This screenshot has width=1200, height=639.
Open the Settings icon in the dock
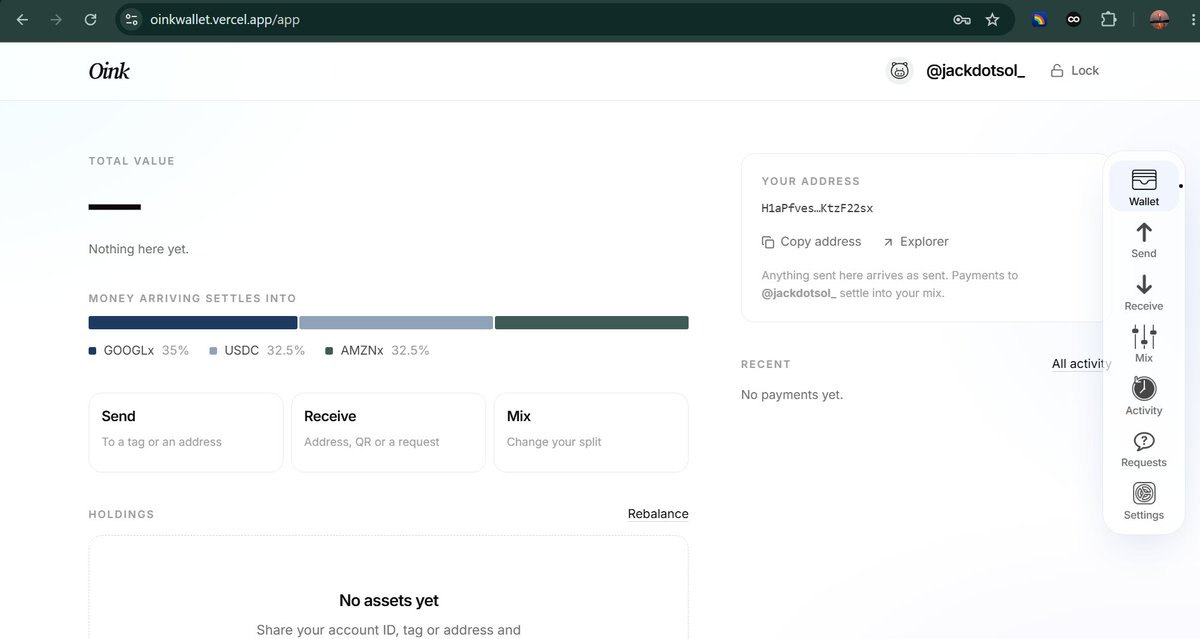(x=1144, y=500)
